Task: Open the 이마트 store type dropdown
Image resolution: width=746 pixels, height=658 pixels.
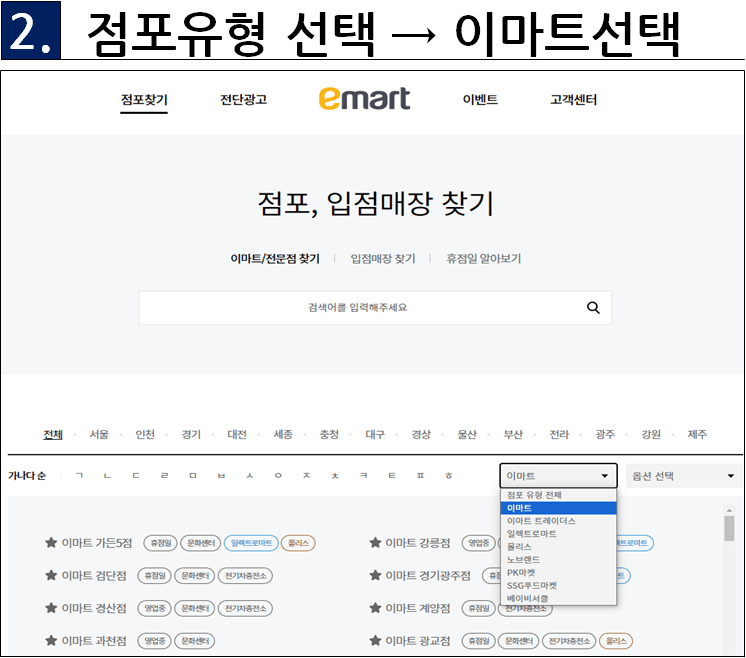Action: pyautogui.click(x=558, y=476)
